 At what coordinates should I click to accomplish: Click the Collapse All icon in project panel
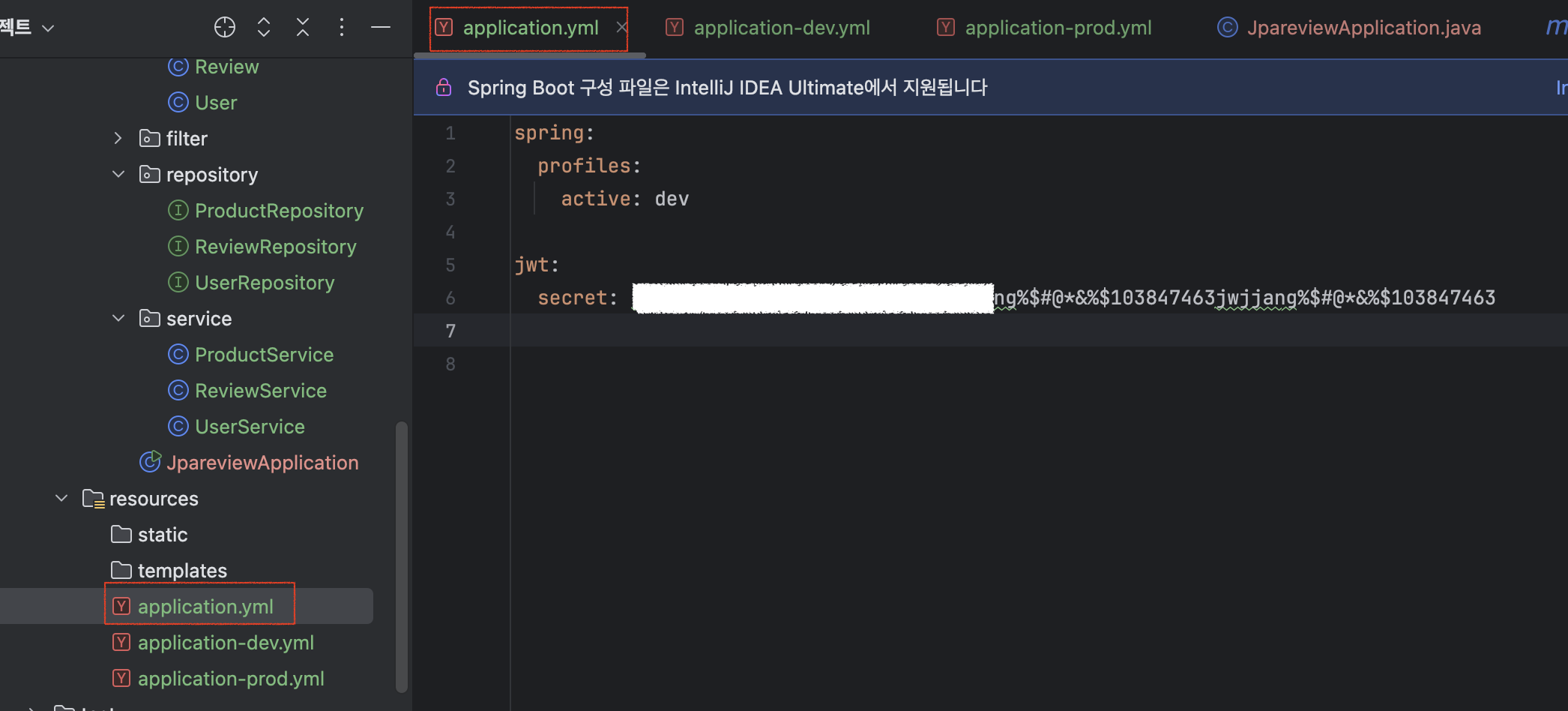303,28
